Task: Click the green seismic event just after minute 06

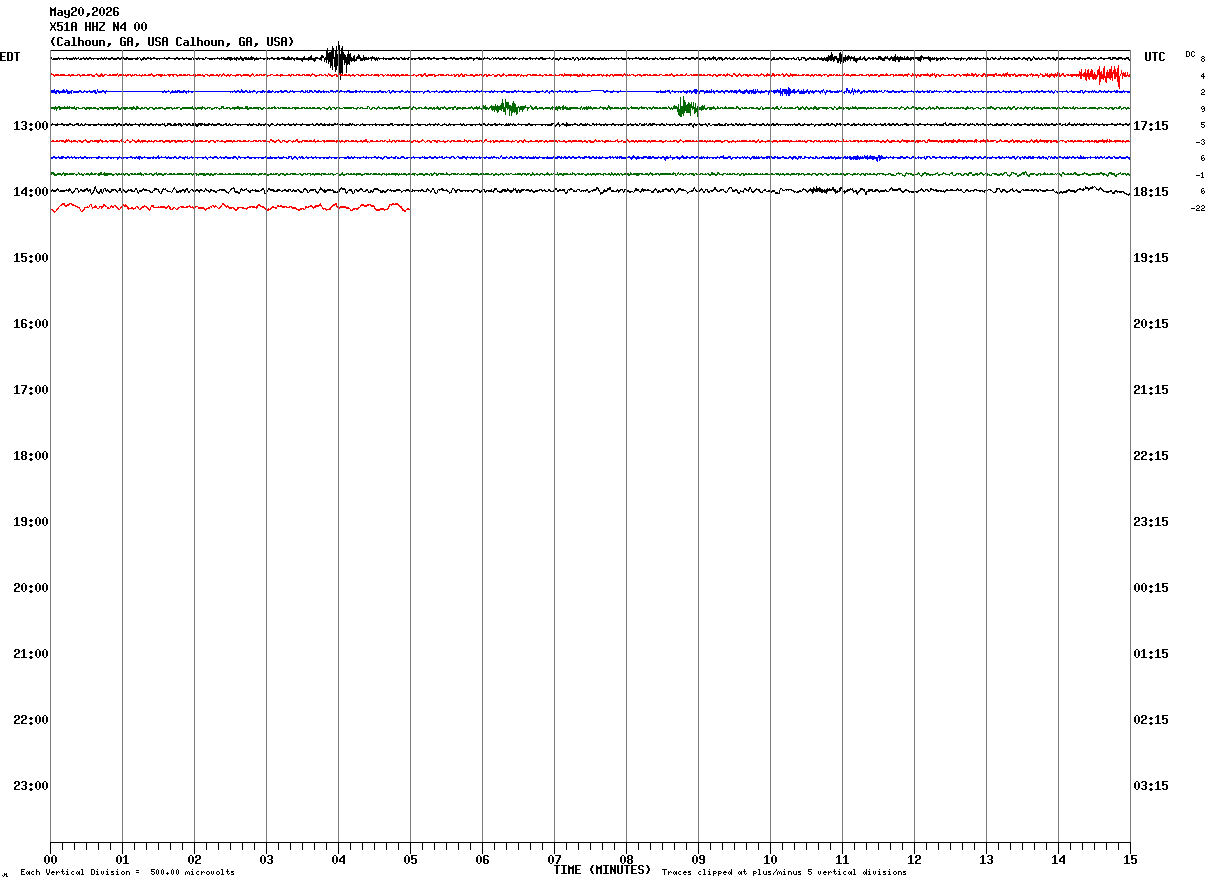Action: [x=507, y=108]
